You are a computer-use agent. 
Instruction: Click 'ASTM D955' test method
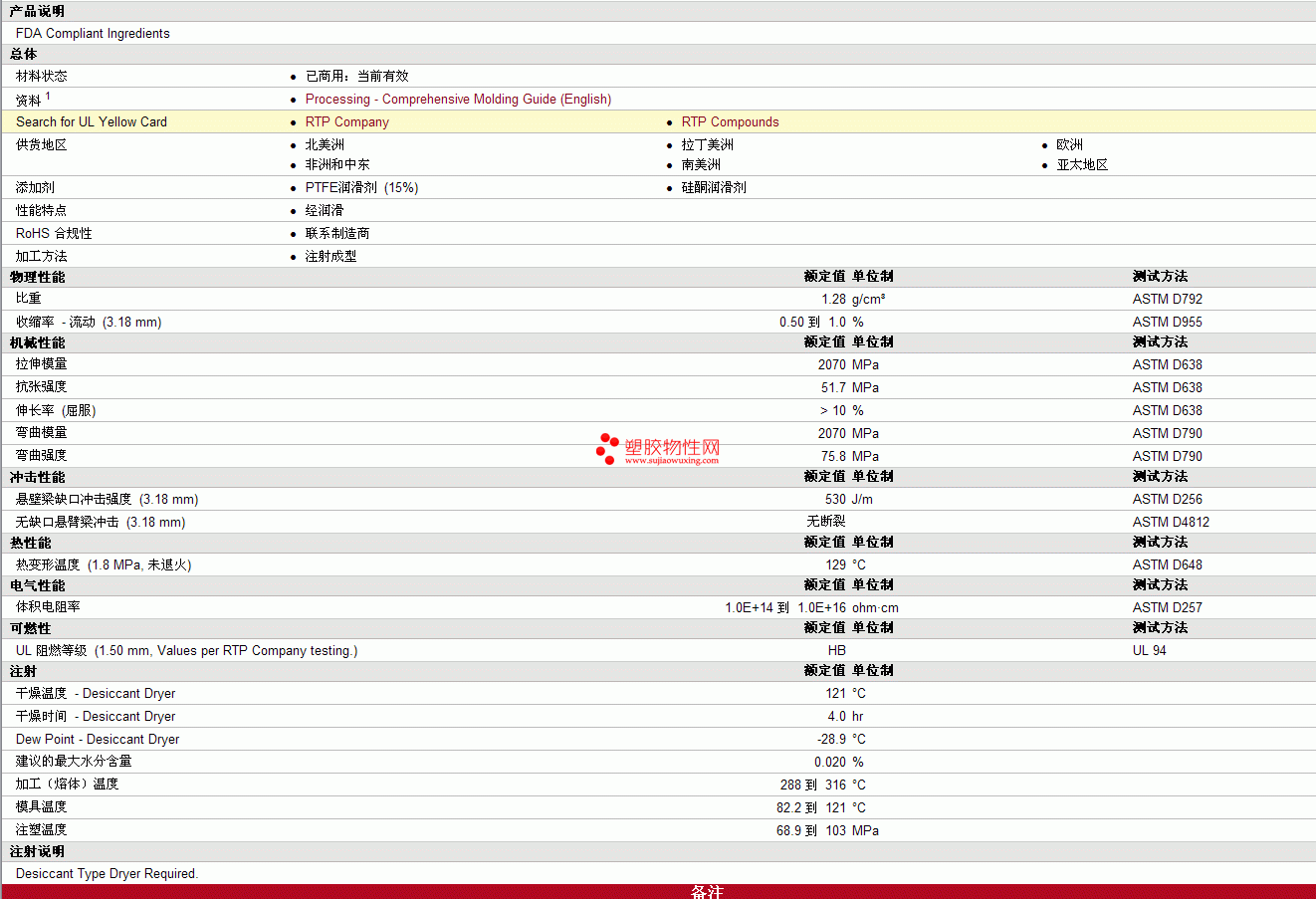click(1167, 322)
